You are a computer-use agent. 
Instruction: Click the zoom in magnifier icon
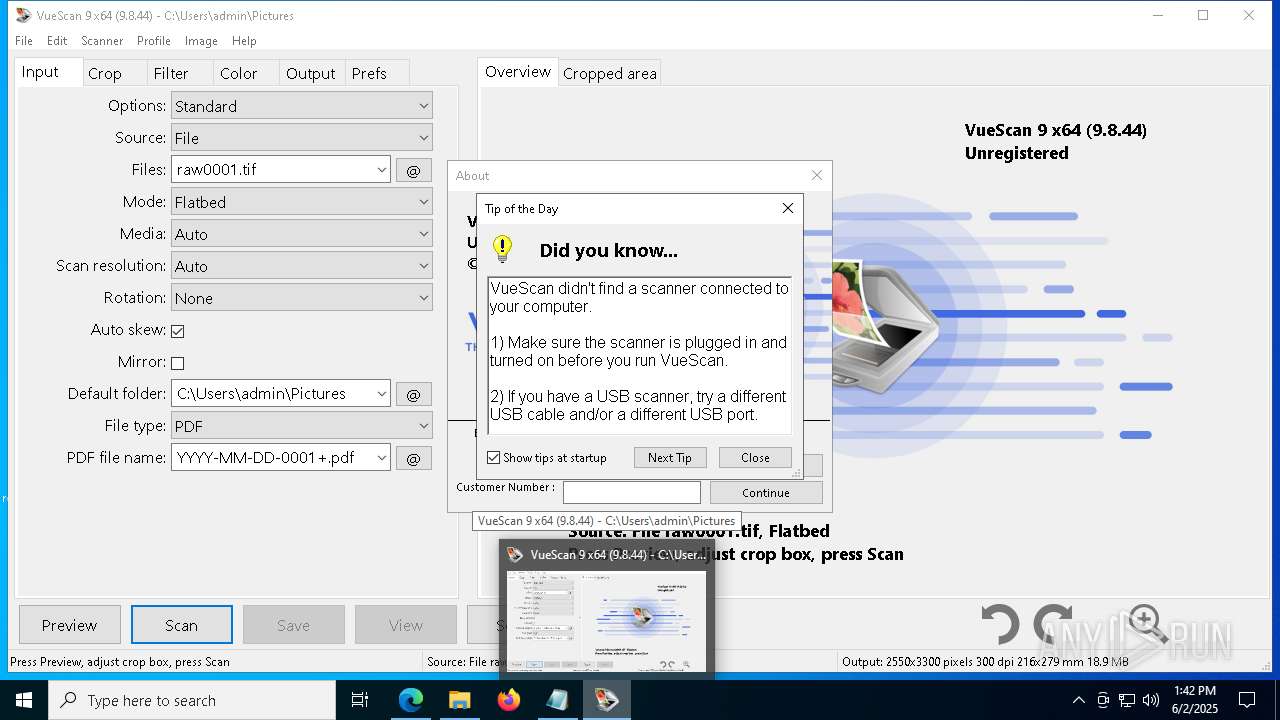click(x=1147, y=624)
